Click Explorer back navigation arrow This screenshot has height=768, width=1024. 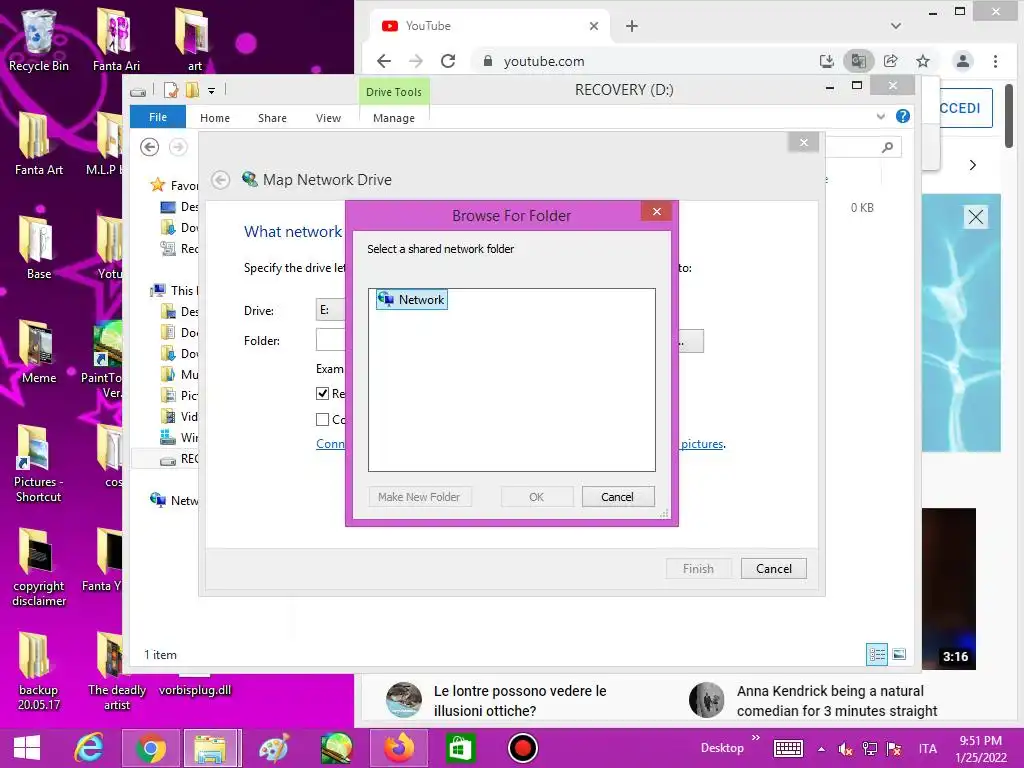150,147
